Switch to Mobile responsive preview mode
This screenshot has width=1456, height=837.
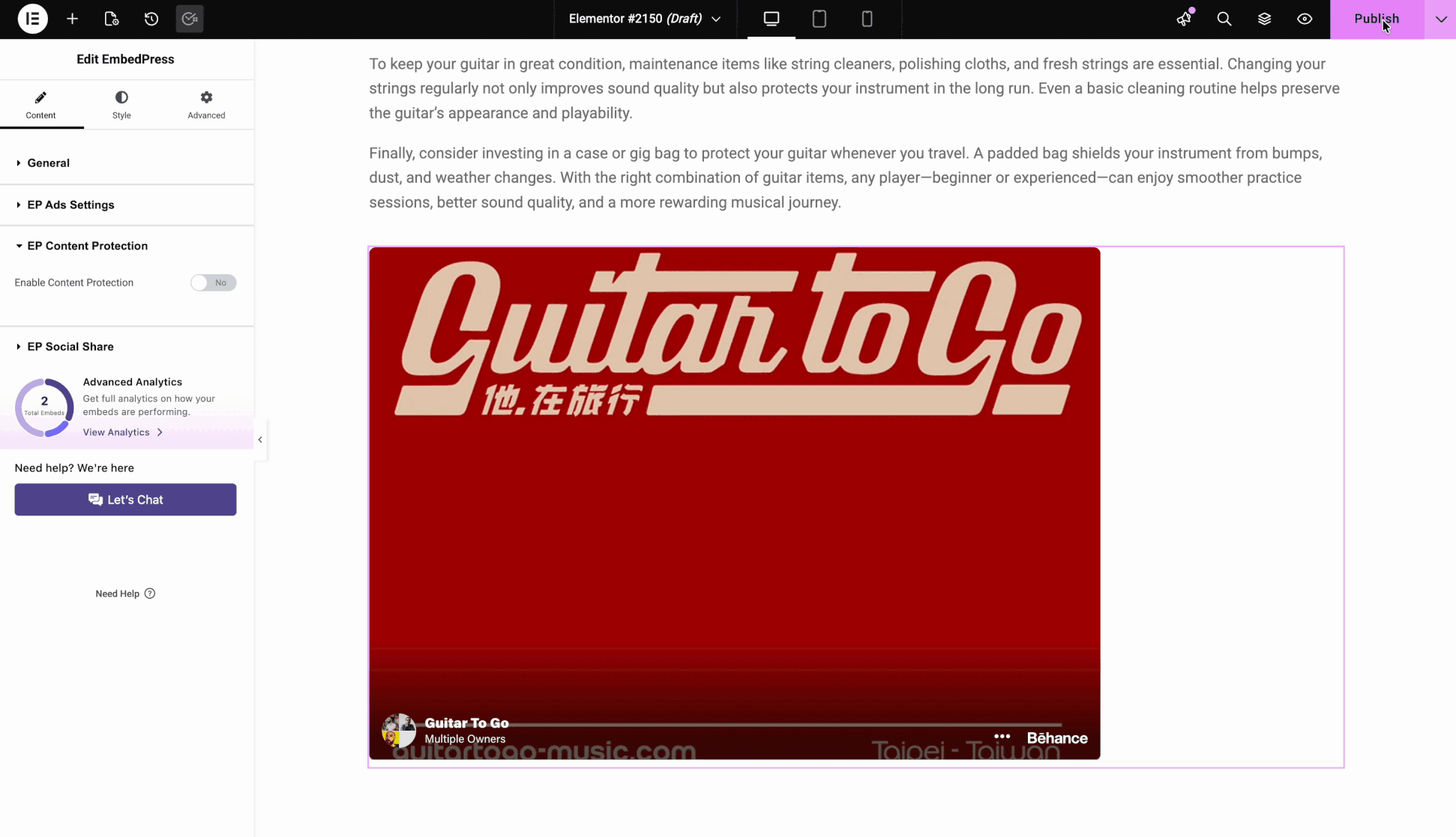[867, 19]
